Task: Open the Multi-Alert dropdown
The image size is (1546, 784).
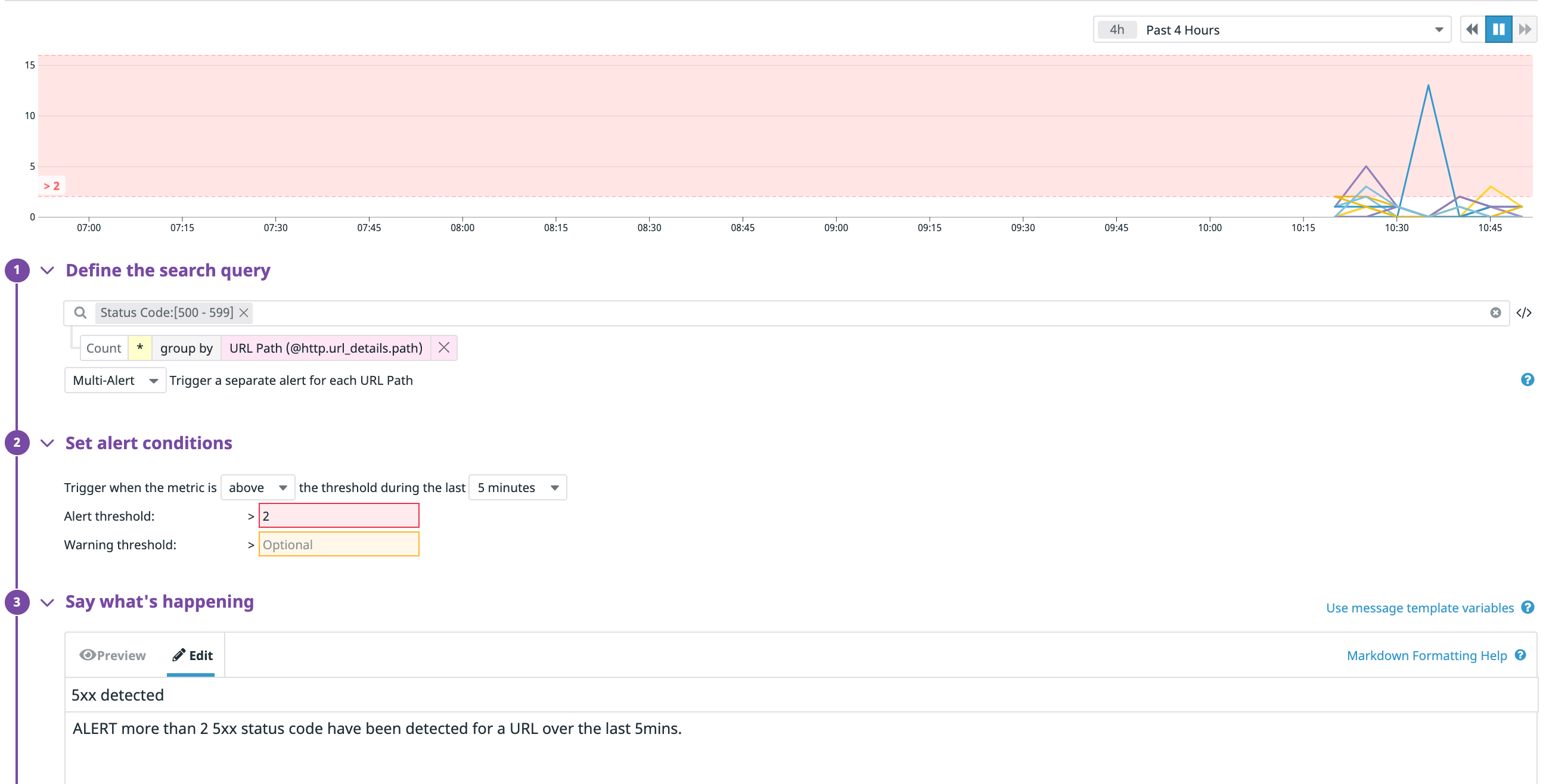Action: tap(114, 380)
